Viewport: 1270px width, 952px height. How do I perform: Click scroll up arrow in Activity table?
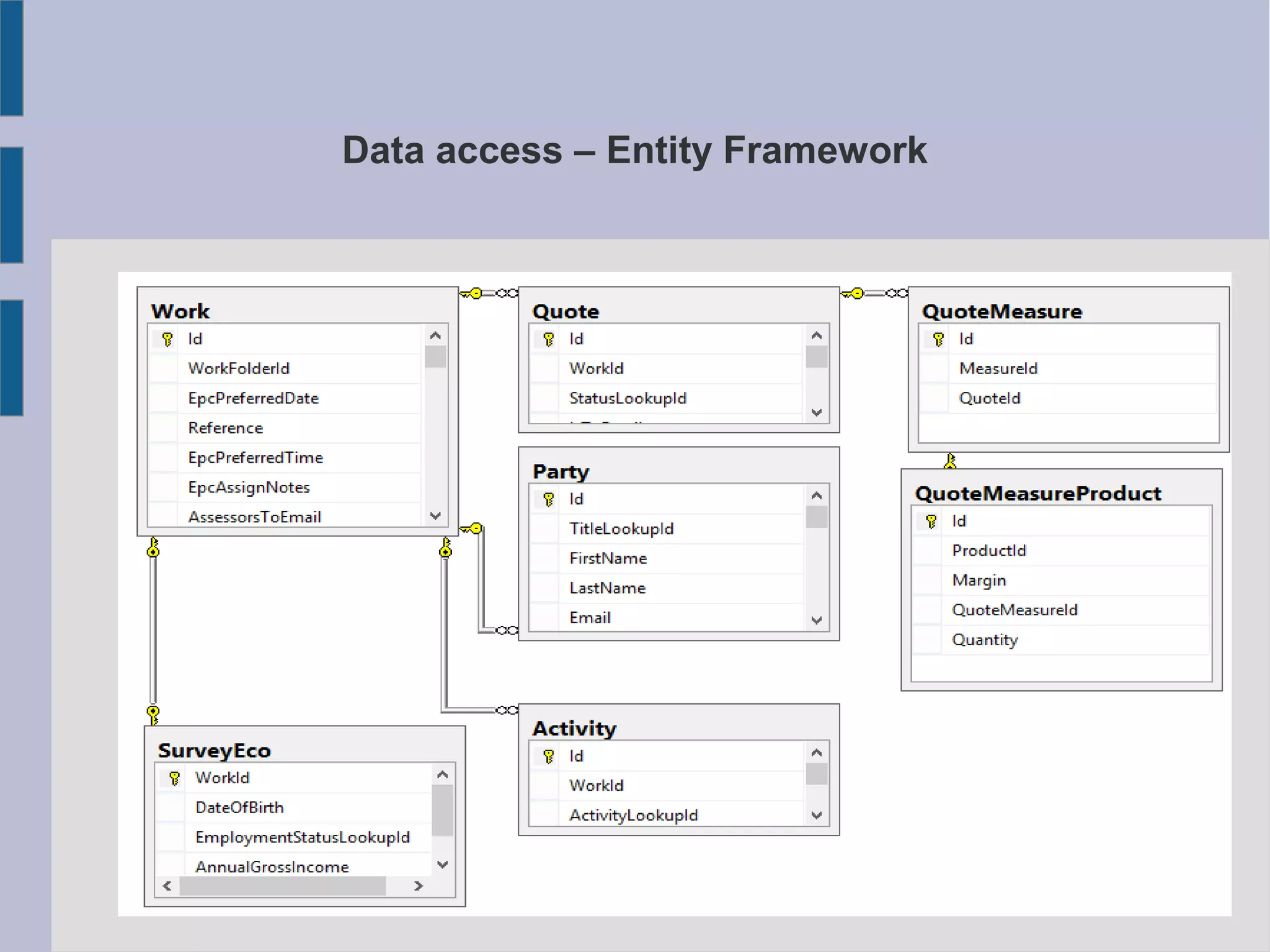coord(817,752)
